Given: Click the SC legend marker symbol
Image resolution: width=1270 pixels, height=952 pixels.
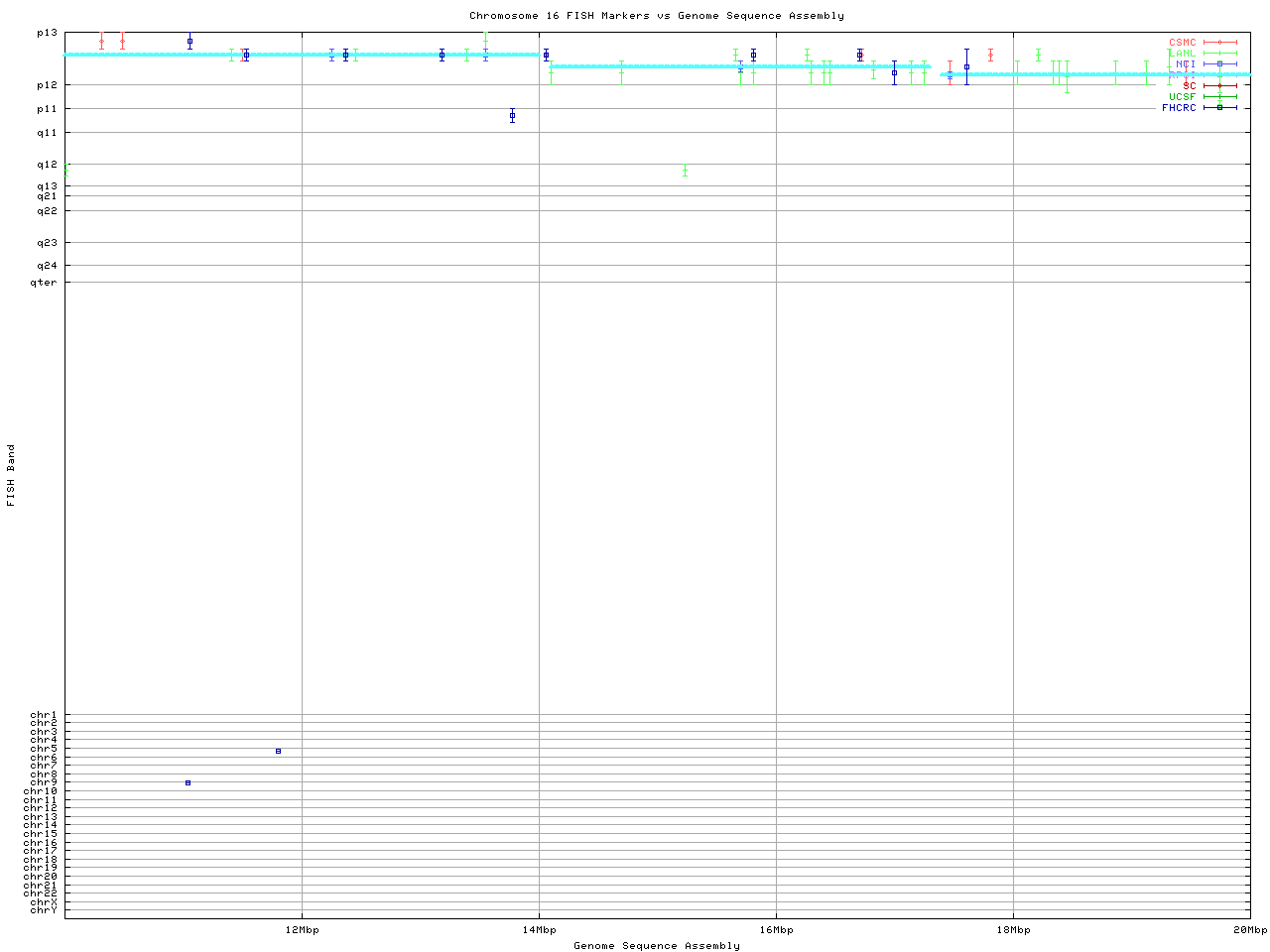Looking at the screenshot, I should (x=1220, y=86).
